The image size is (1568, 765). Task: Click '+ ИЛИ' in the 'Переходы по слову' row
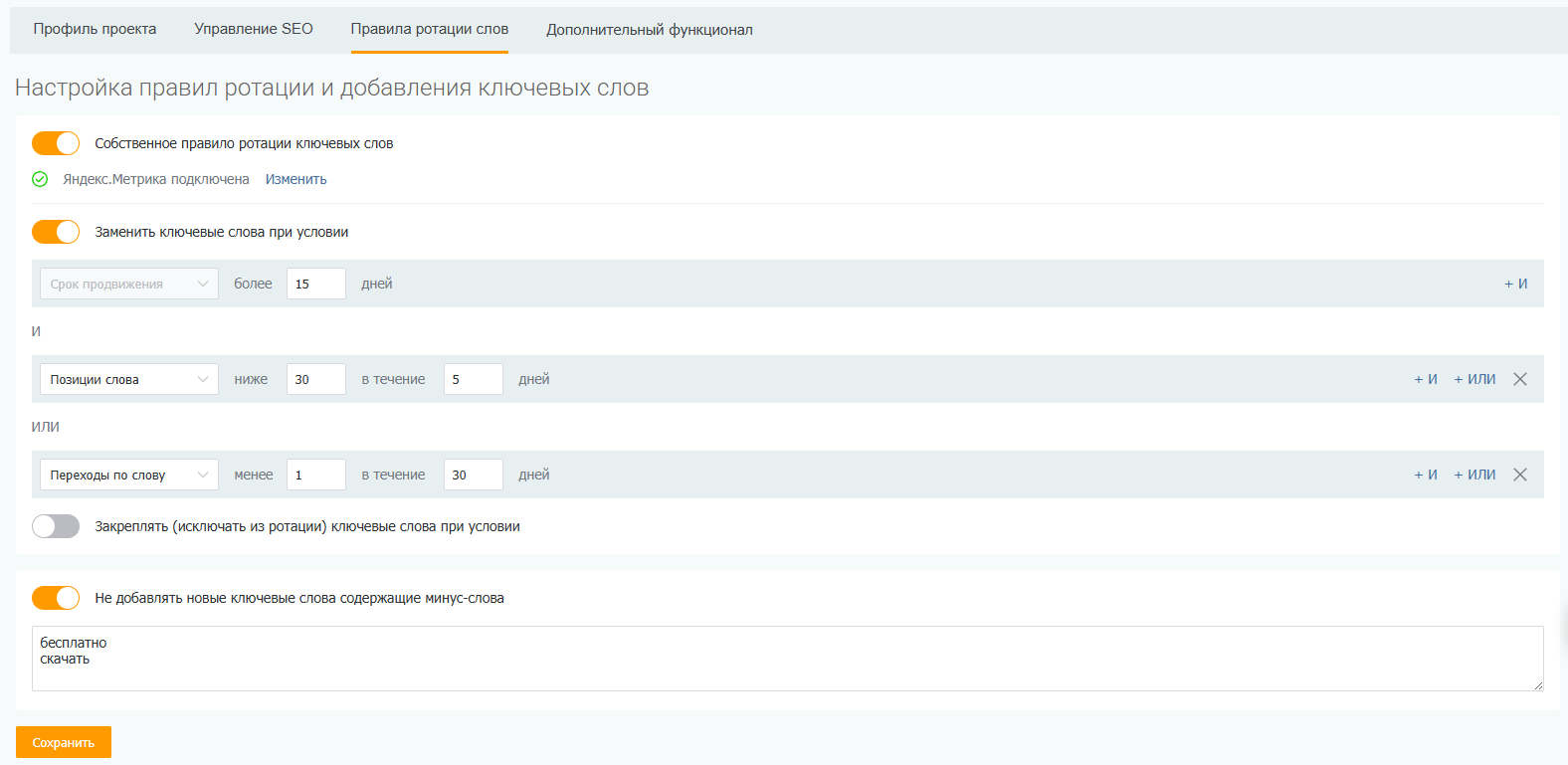tap(1474, 475)
